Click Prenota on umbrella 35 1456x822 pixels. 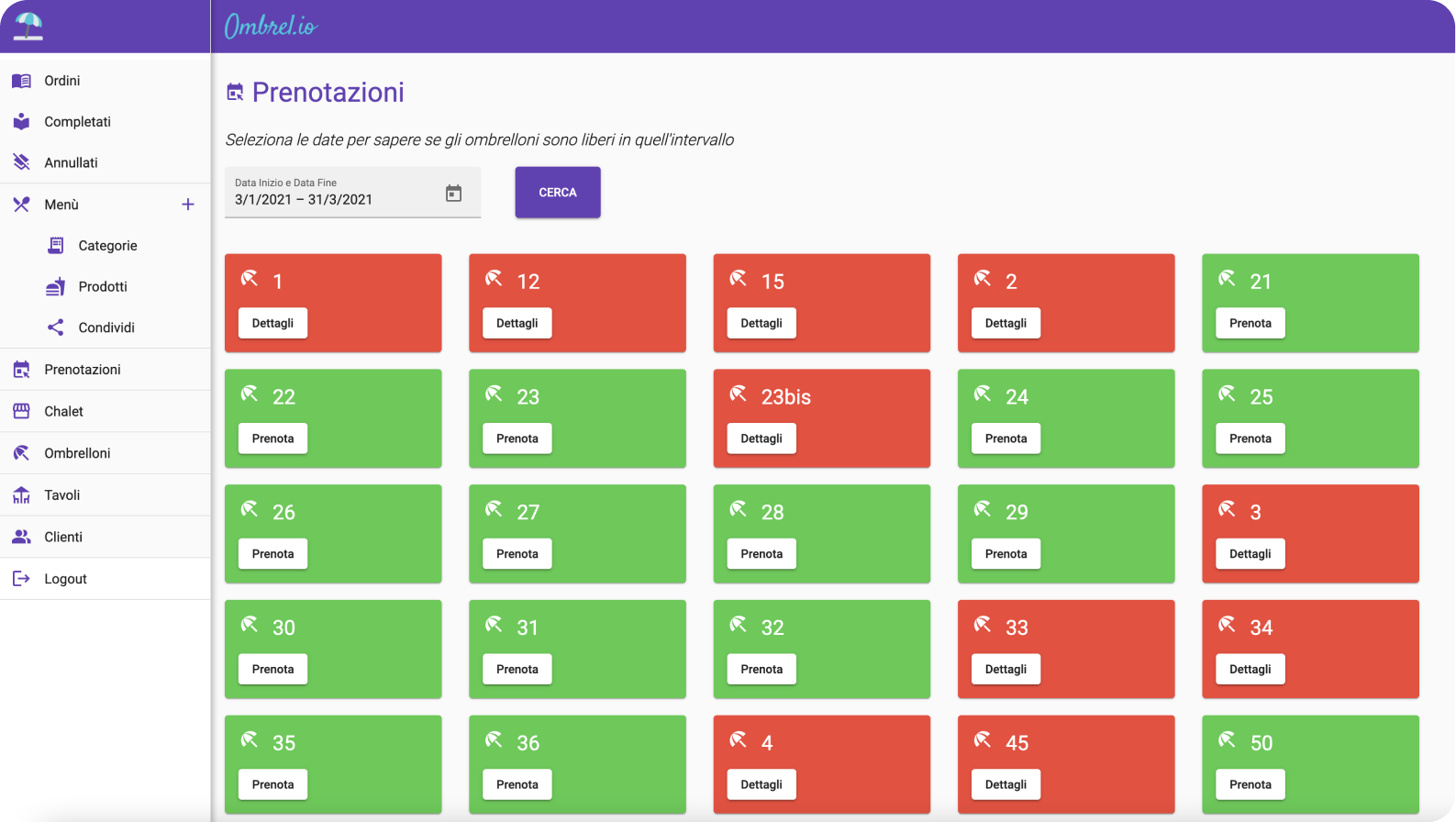pyautogui.click(x=272, y=784)
